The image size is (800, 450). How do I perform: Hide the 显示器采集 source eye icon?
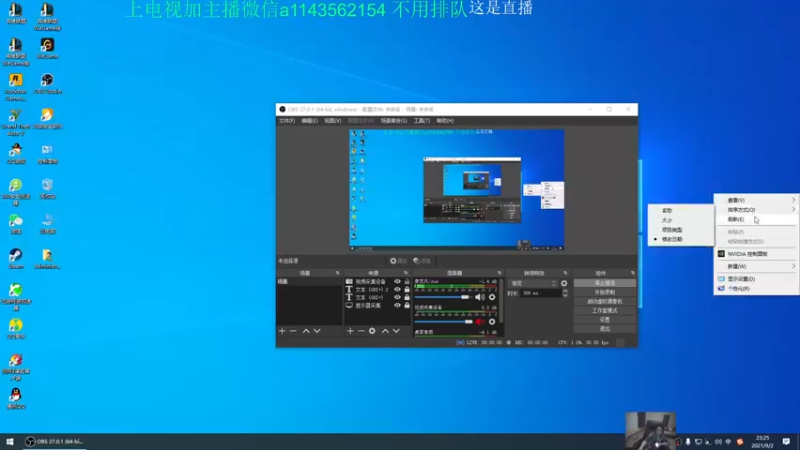point(397,305)
